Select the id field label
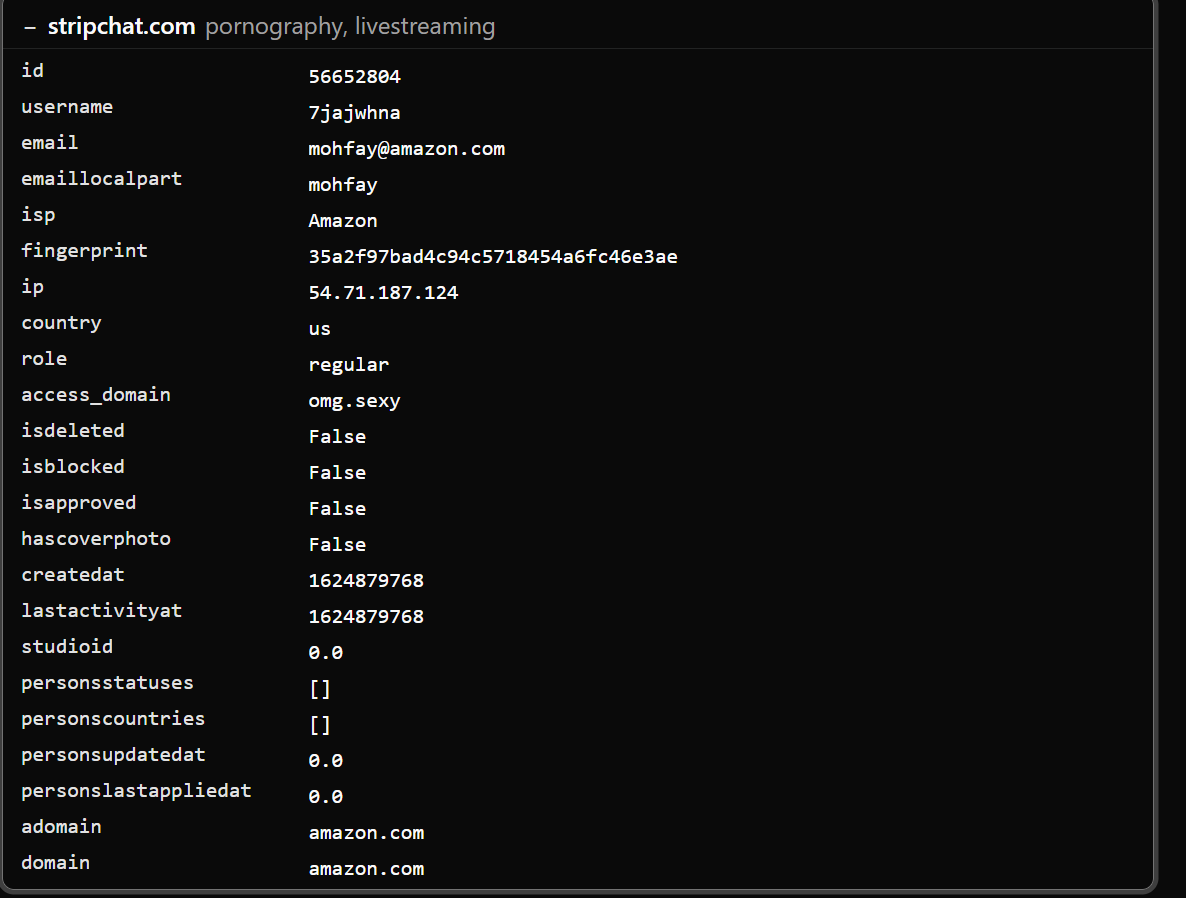Image resolution: width=1186 pixels, height=898 pixels. [33, 71]
